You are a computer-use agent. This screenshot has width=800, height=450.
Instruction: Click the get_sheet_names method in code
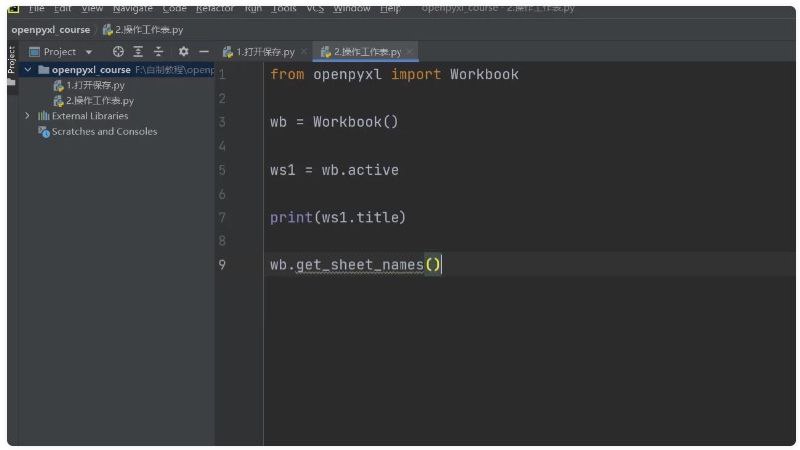[x=359, y=265]
